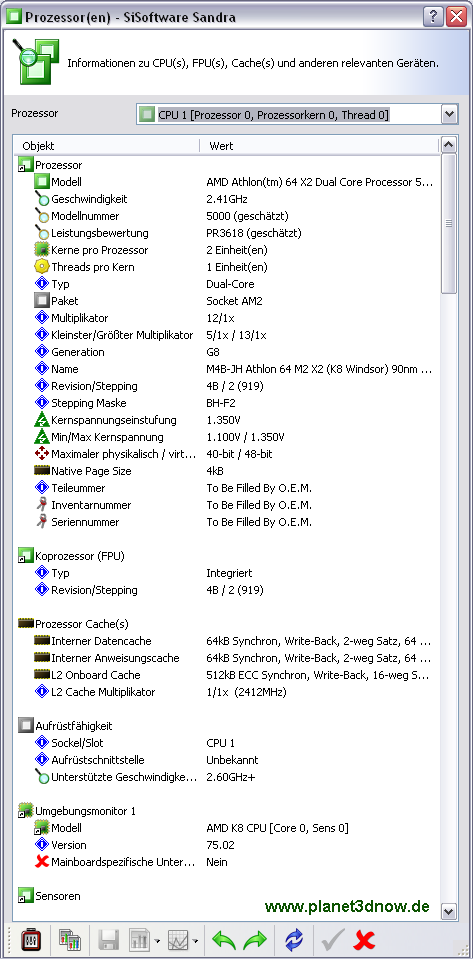
Task: Click the disabled floppy save icon
Action: [x=108, y=939]
